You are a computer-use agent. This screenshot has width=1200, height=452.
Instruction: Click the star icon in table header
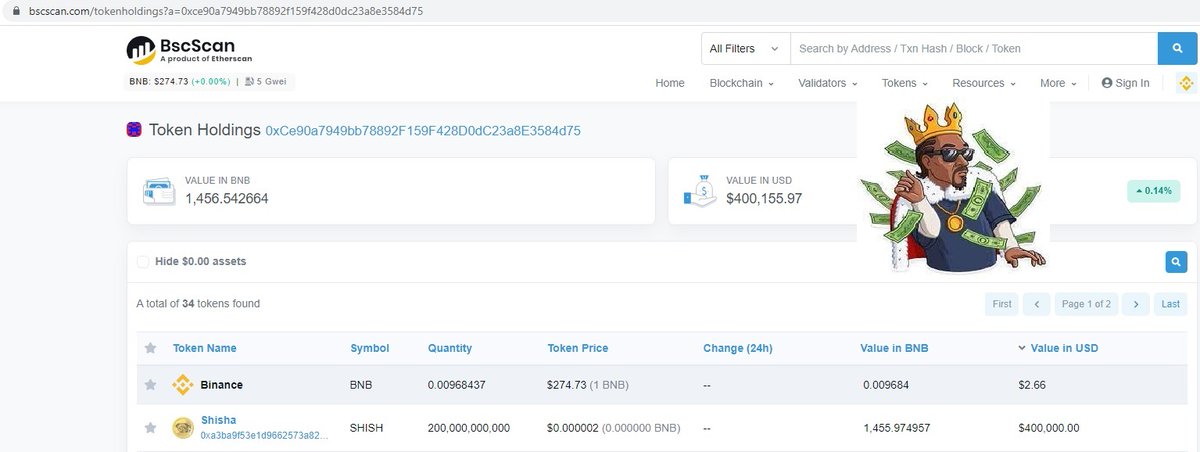coord(150,348)
